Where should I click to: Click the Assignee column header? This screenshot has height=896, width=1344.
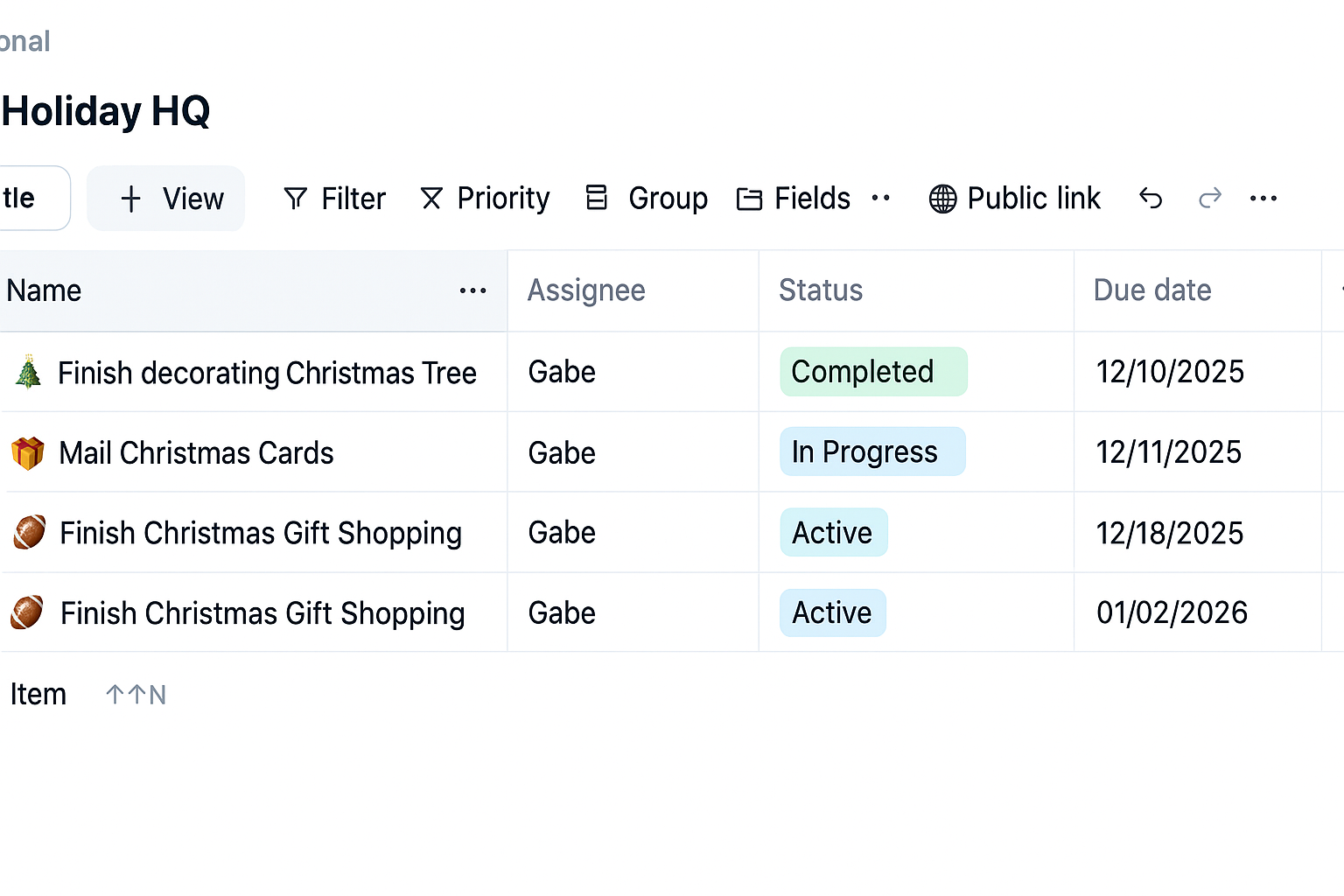point(586,290)
